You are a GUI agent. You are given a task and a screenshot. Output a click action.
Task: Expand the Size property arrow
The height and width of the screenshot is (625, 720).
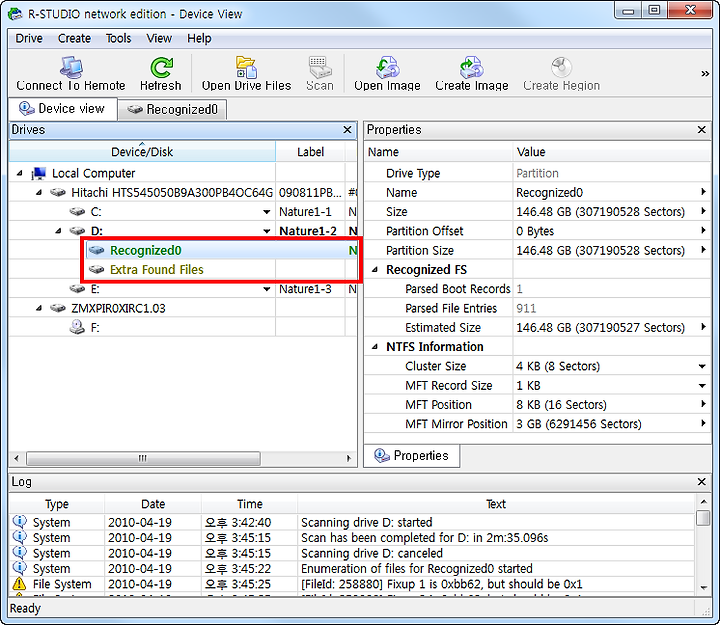click(703, 211)
